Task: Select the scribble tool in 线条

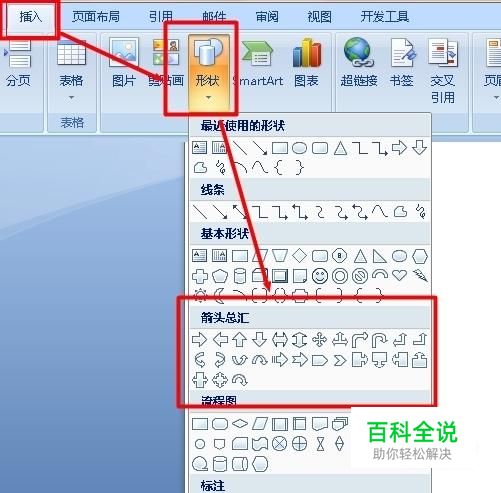Action: [420, 212]
